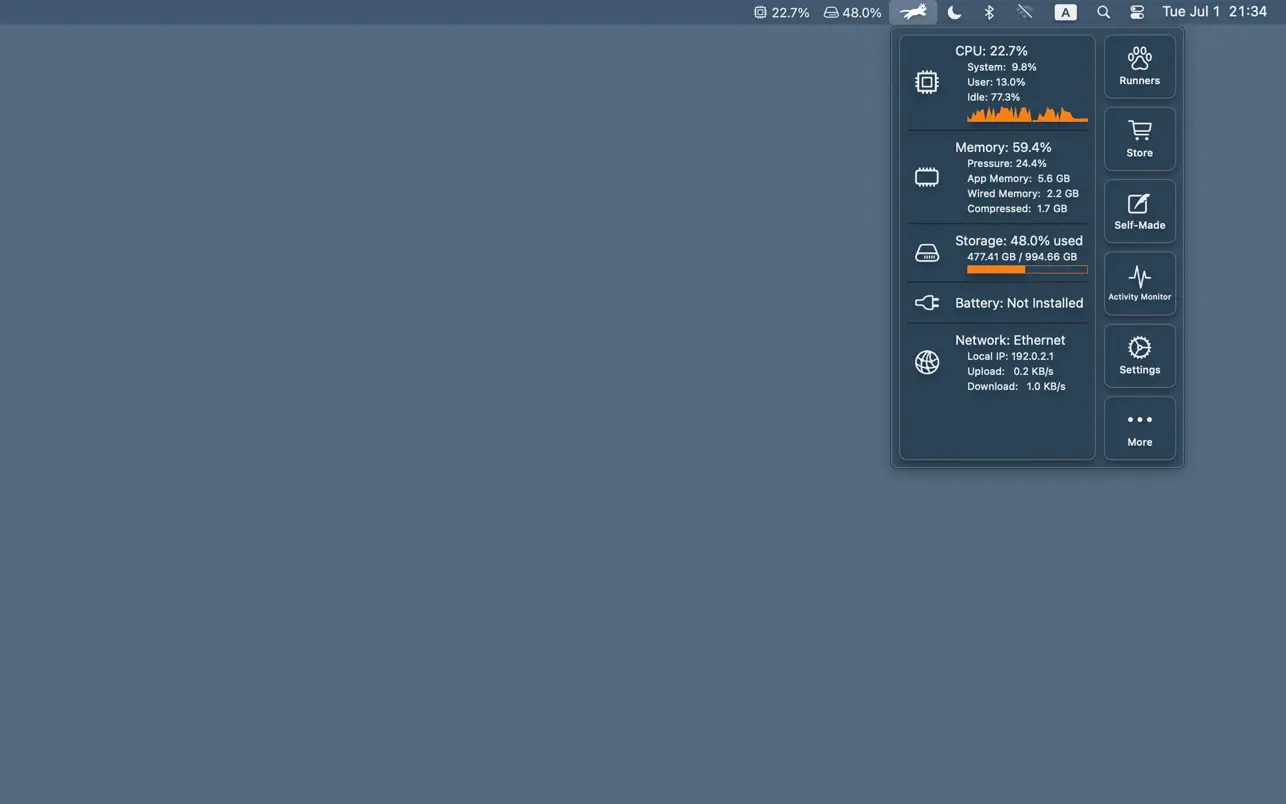The width and height of the screenshot is (1286, 804).
Task: Click the Storage drive icon
Action: (x=927, y=253)
